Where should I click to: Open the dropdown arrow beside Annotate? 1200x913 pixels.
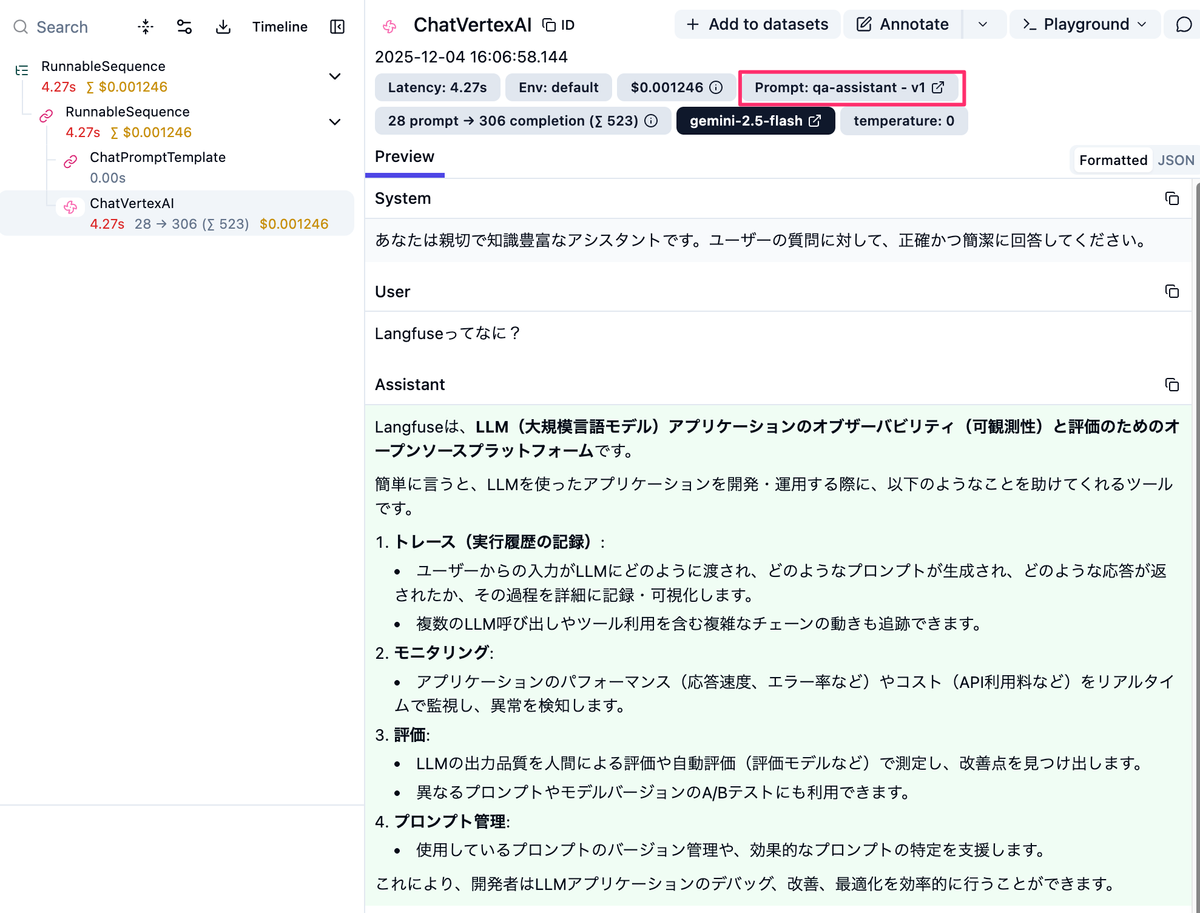(983, 25)
